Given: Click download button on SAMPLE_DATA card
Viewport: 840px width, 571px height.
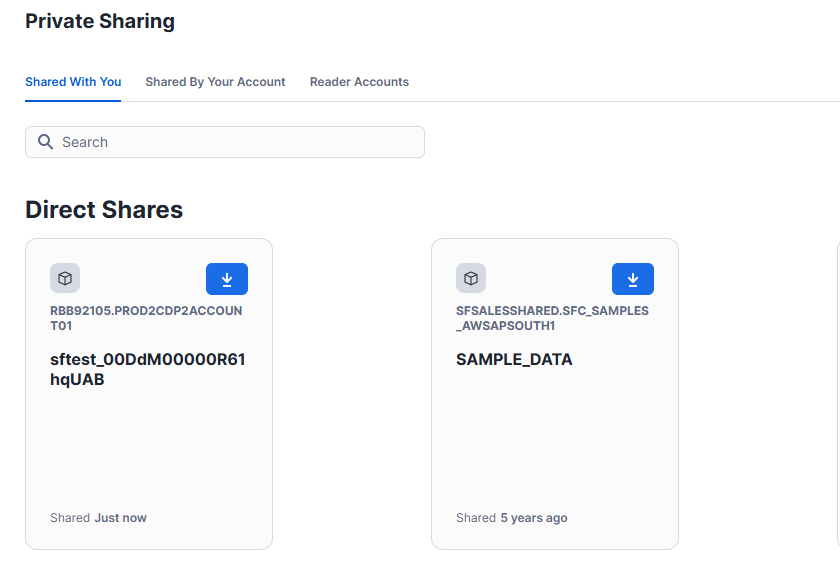Looking at the screenshot, I should click(633, 279).
